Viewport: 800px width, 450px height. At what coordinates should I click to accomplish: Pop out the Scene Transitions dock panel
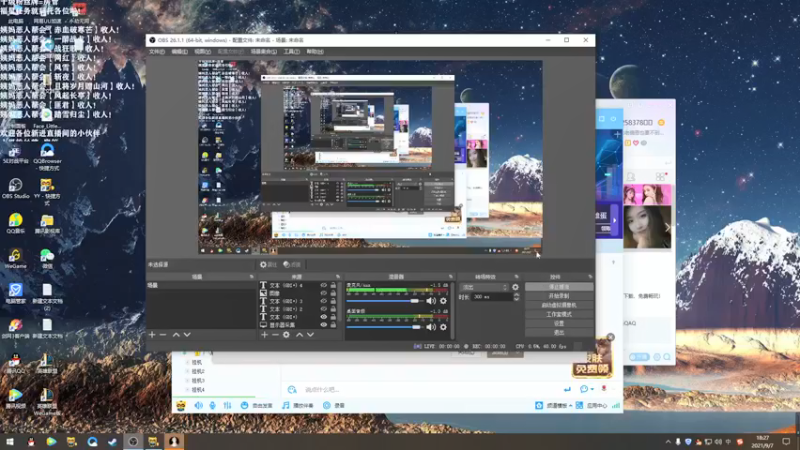click(517, 277)
